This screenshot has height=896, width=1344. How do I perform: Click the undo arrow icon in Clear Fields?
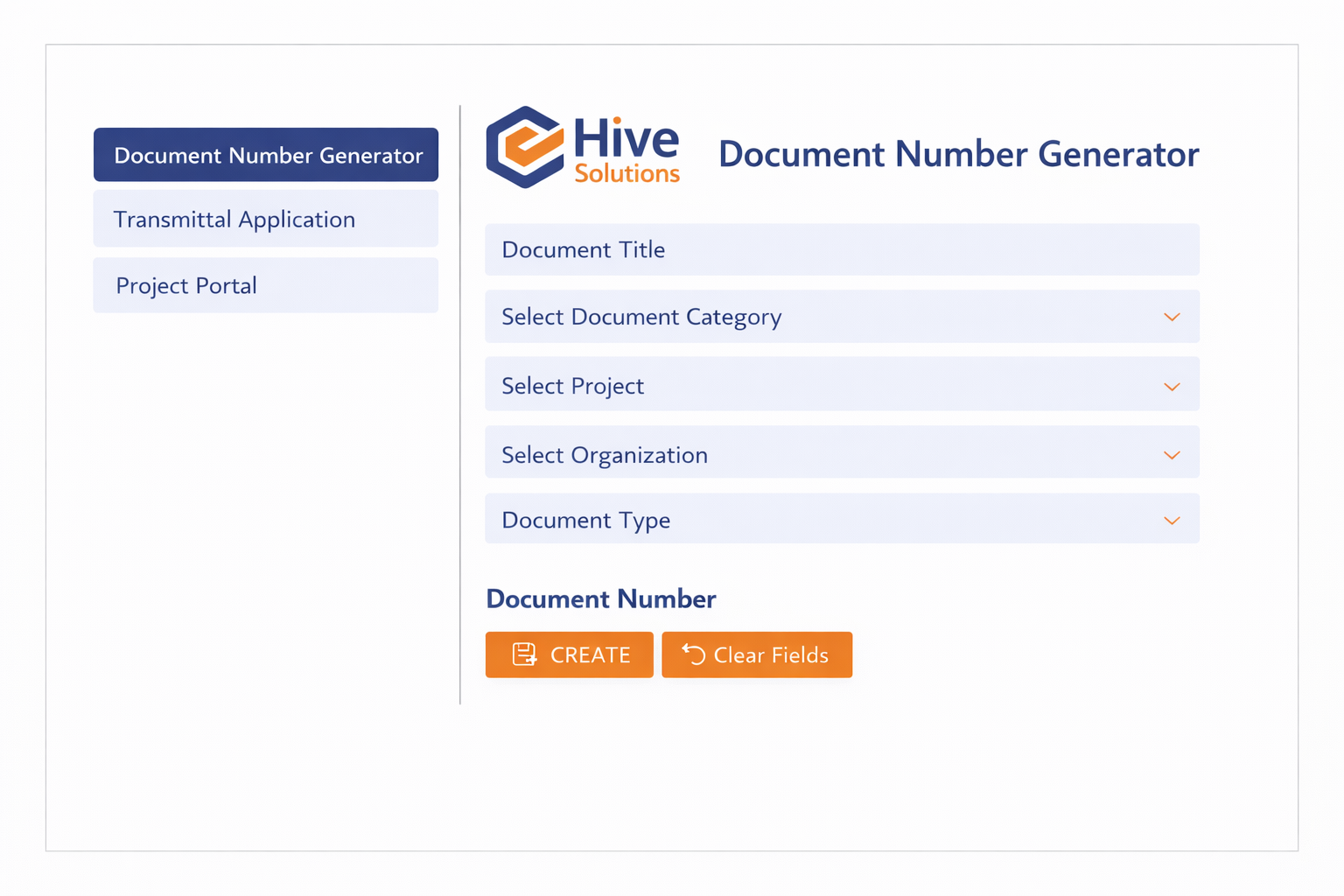(x=693, y=654)
